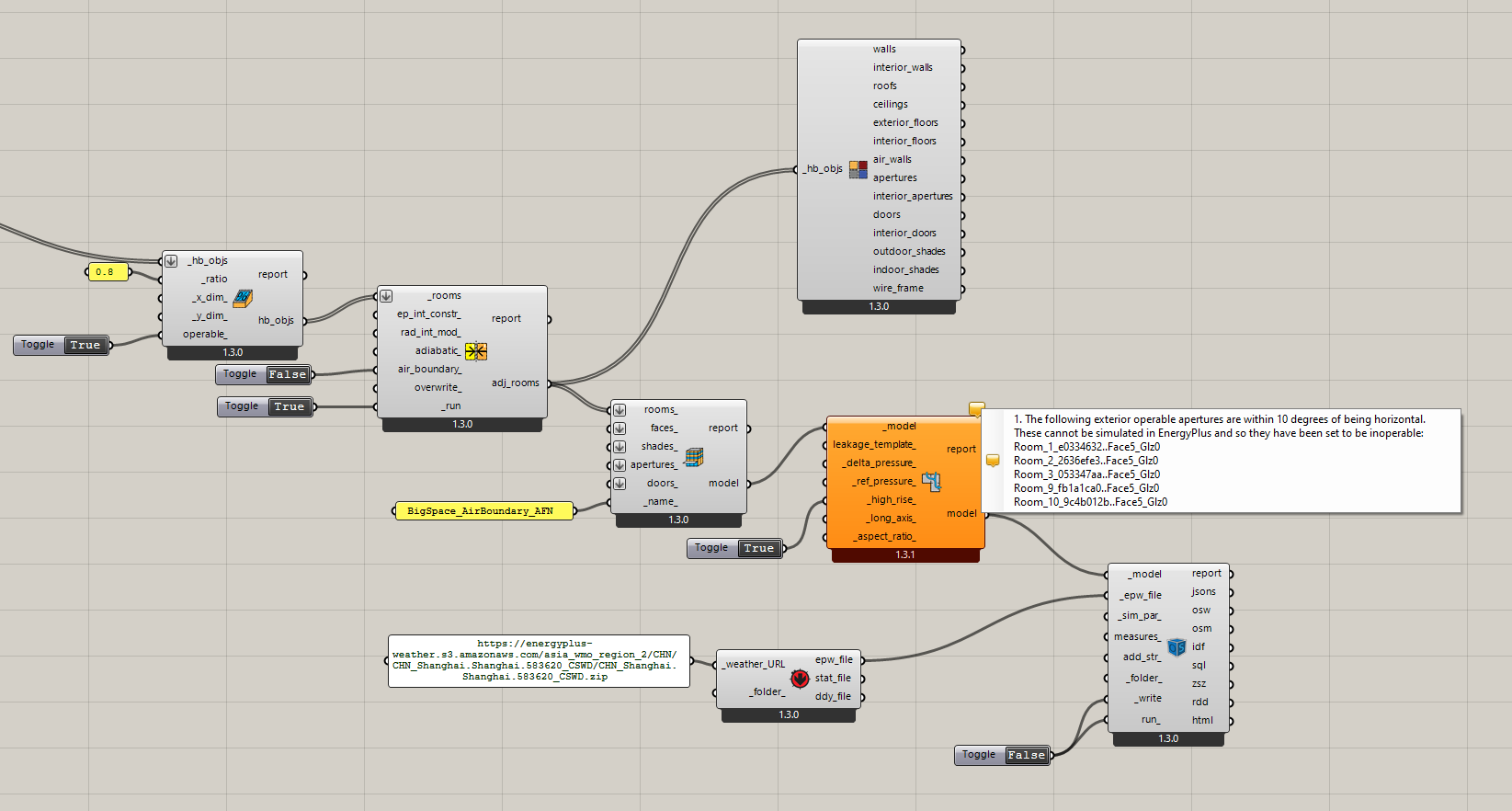Click the leakage_template_ input label

(x=874, y=445)
